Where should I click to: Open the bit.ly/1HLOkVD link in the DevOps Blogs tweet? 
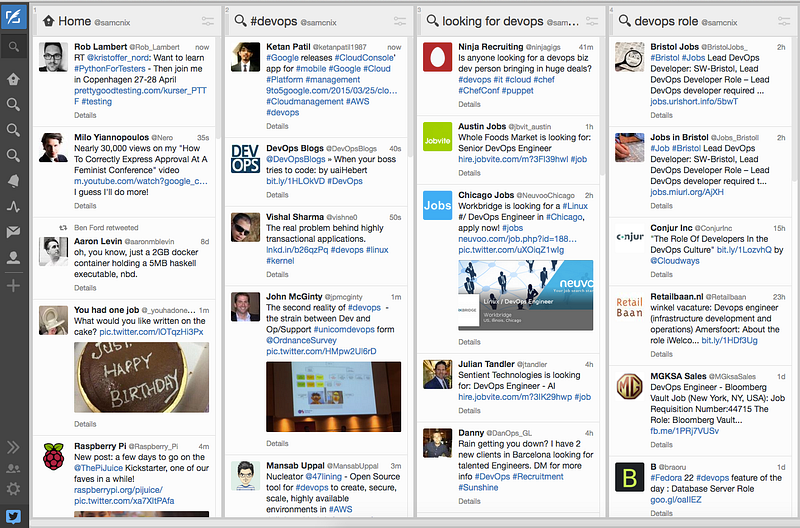295,181
